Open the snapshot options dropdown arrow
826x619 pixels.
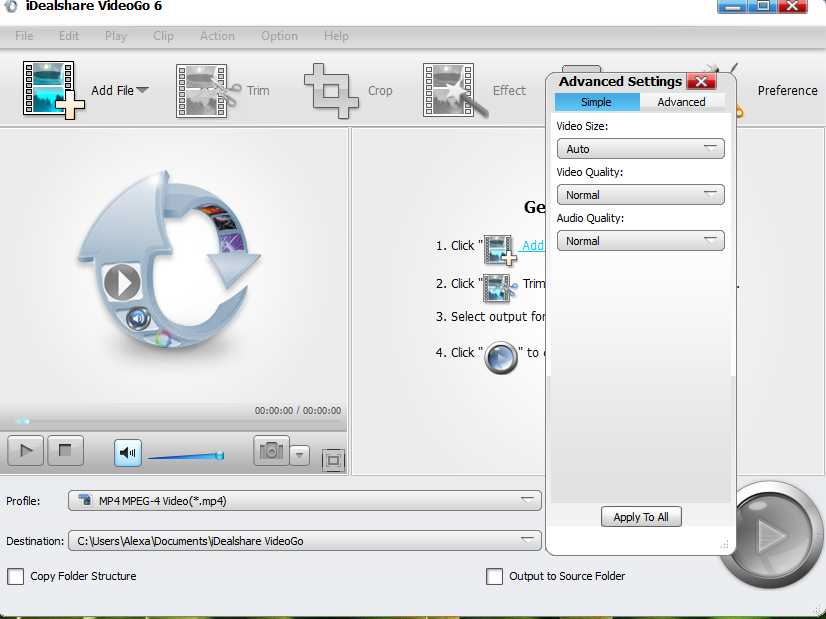pos(300,455)
